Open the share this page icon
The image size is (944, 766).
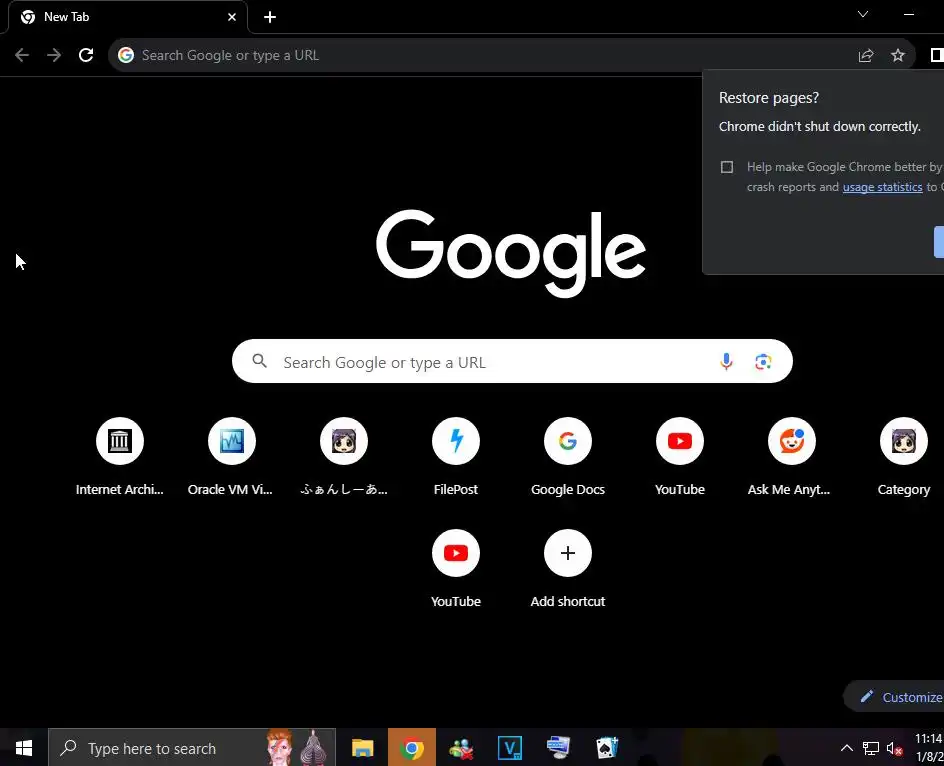coord(866,55)
